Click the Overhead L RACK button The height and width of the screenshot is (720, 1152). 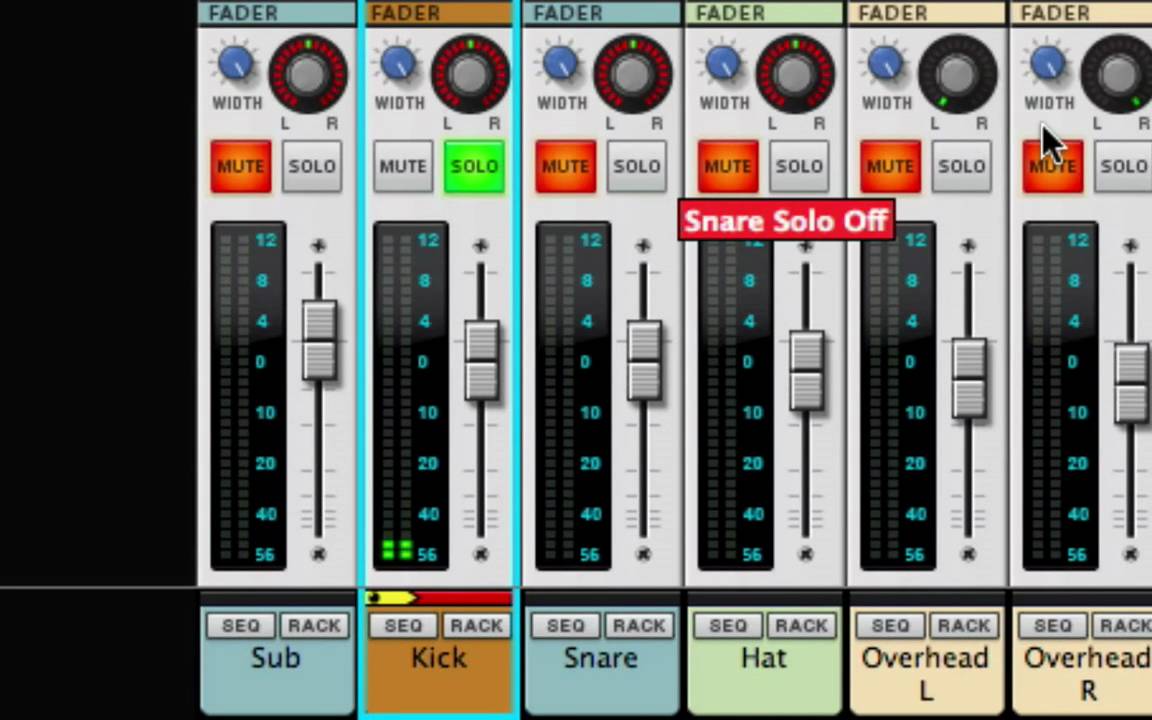964,626
